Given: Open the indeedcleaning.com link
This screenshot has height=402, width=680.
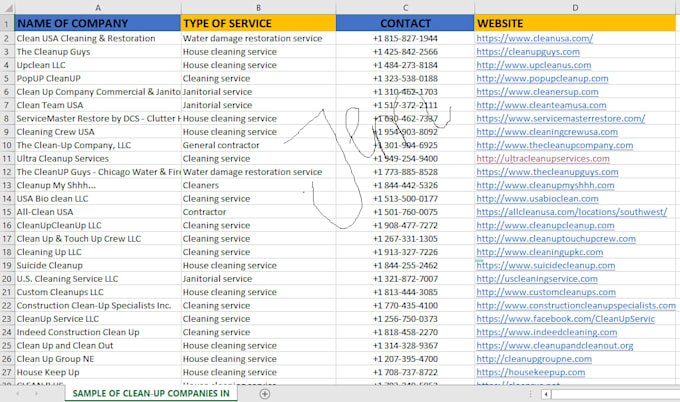Looking at the screenshot, I should [546, 332].
